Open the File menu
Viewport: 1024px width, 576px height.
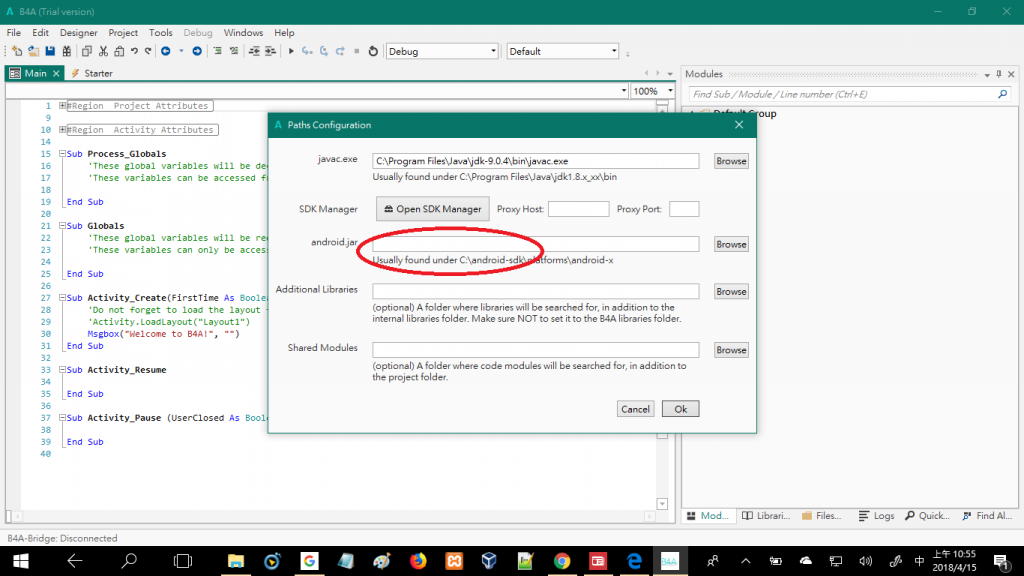(14, 33)
